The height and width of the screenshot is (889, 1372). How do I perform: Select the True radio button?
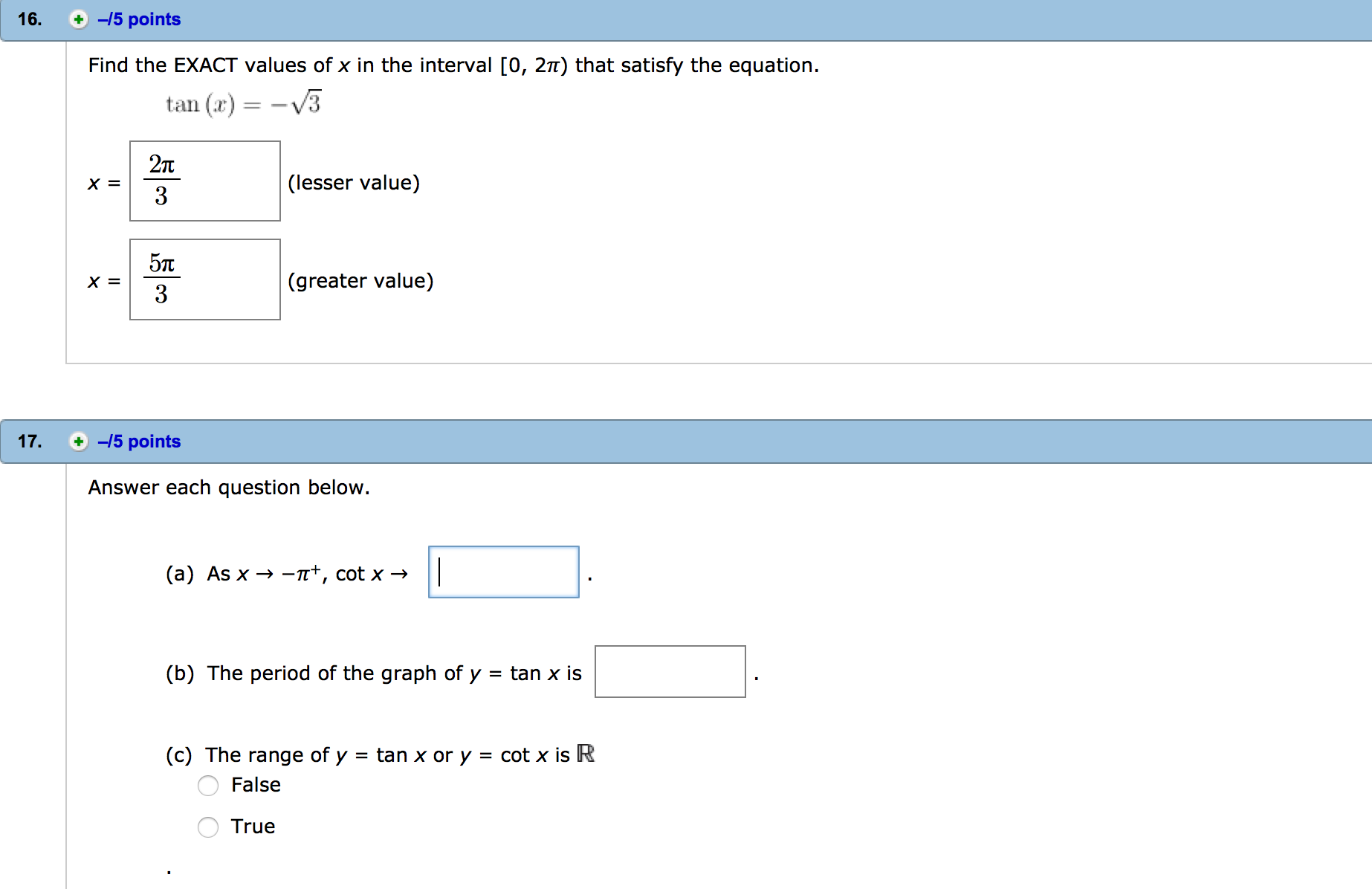point(208,827)
